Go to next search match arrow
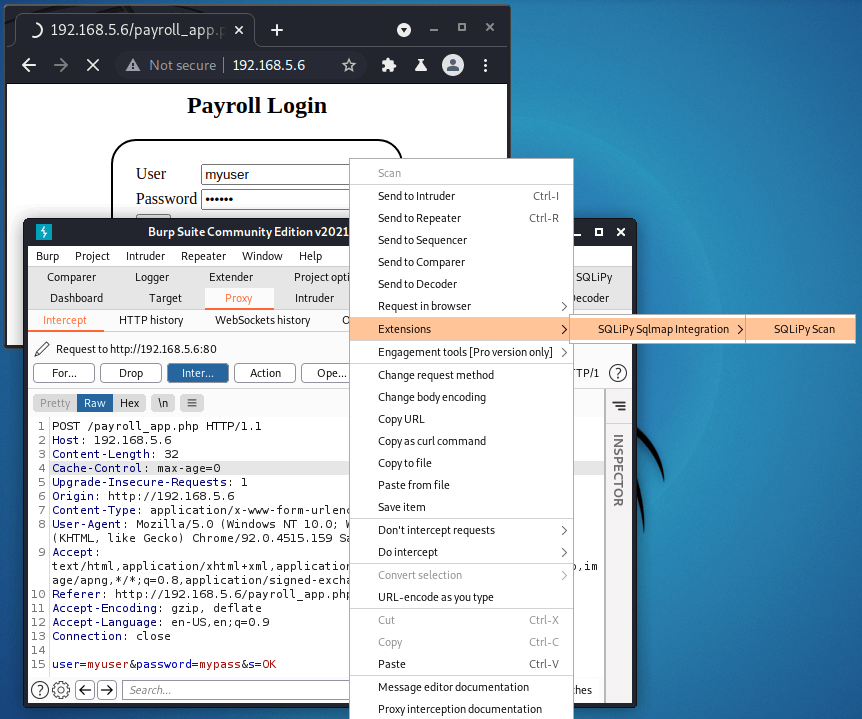 [x=107, y=690]
